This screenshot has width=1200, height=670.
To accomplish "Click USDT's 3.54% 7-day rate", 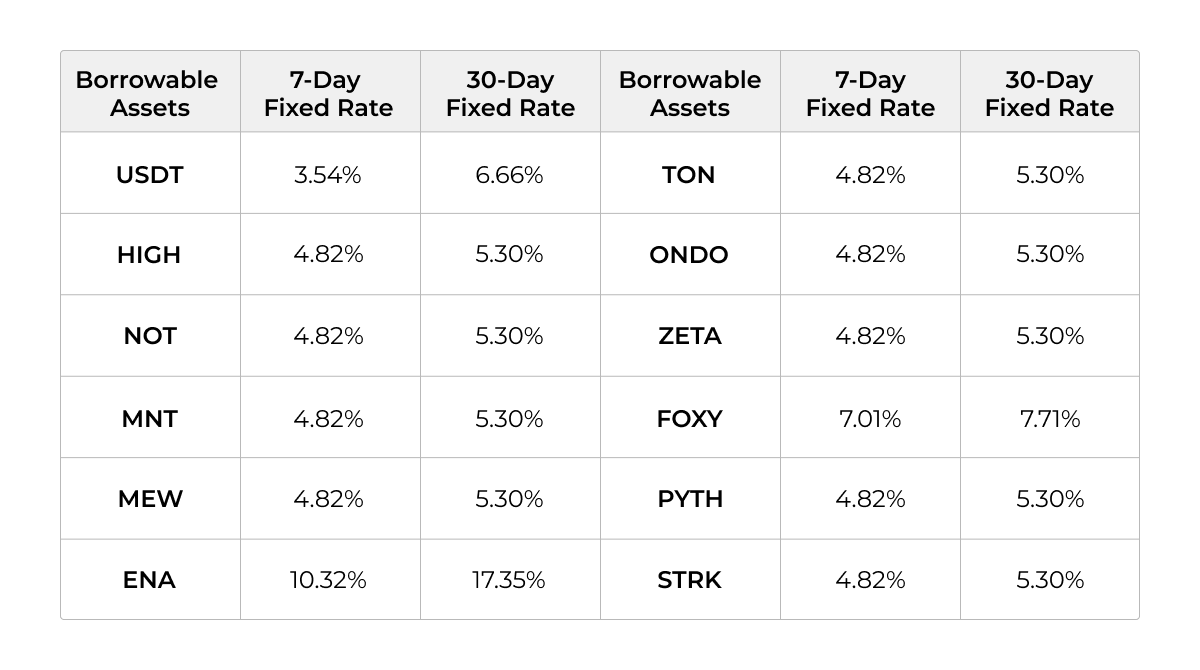I will coord(328,175).
